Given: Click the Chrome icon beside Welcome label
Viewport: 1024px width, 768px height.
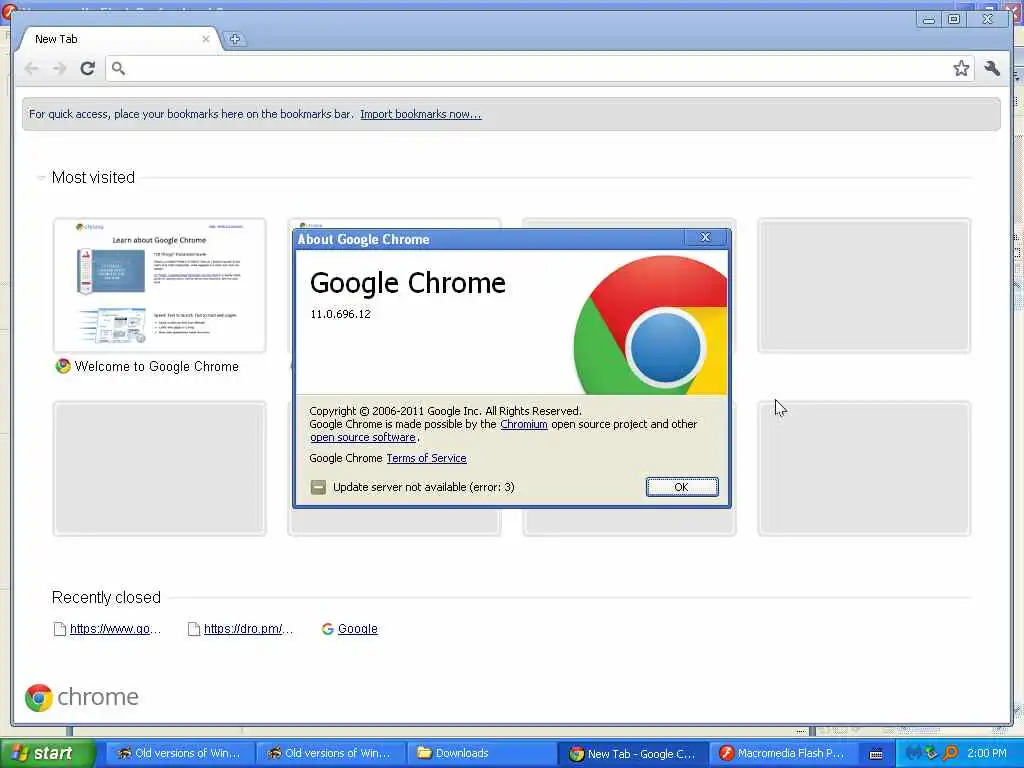Looking at the screenshot, I should pos(63,366).
